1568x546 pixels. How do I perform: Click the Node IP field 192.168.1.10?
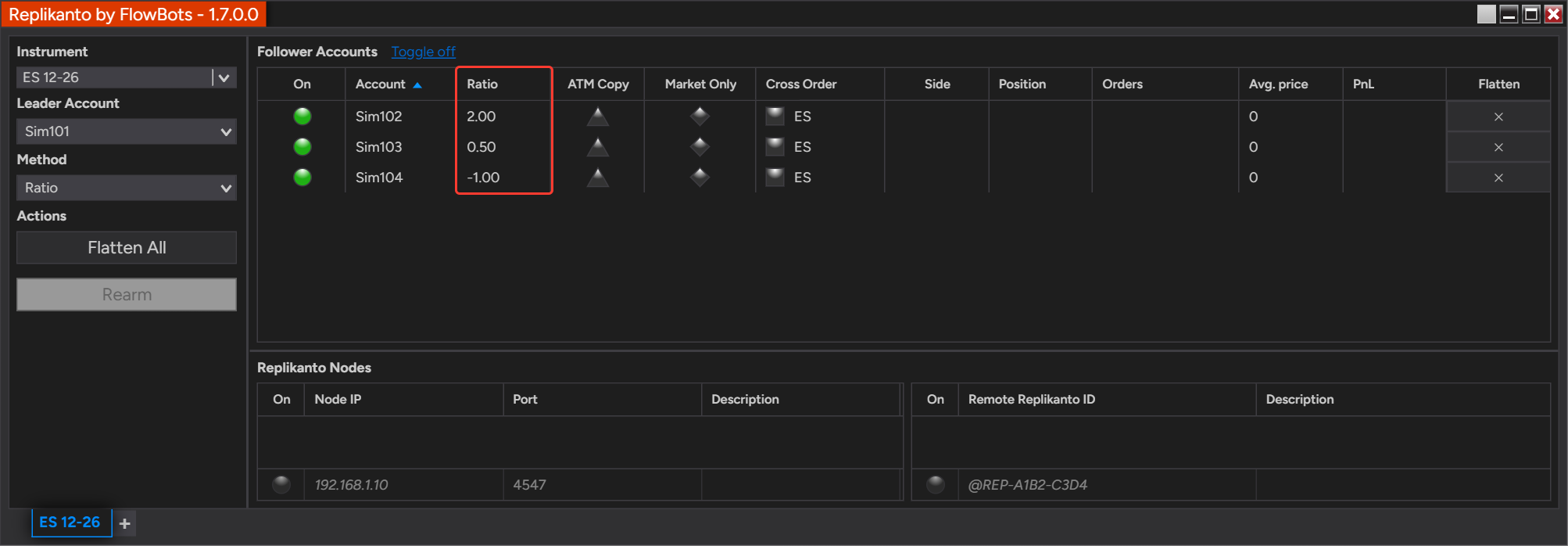403,485
